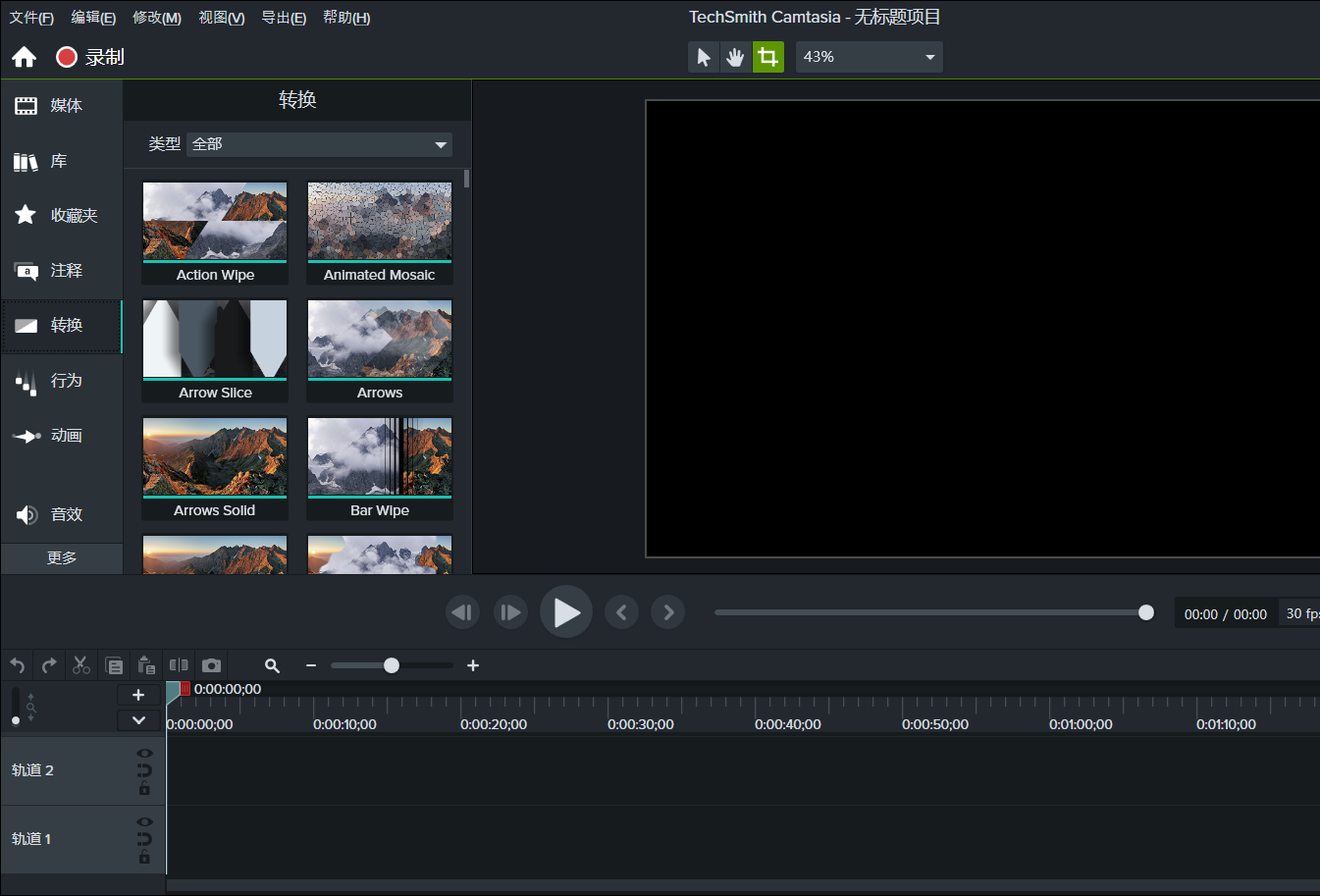Go to the Home screen icon
This screenshot has width=1320, height=896.
tap(25, 57)
